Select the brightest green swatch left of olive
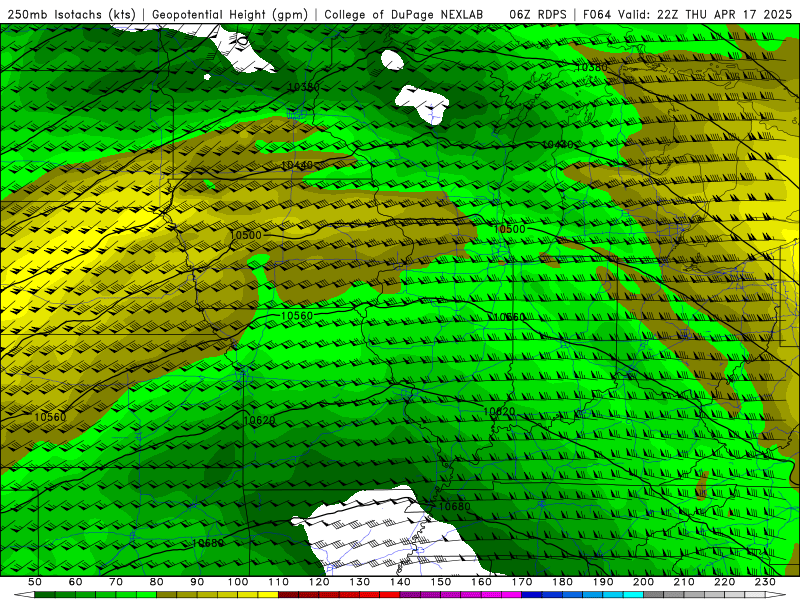This screenshot has height=600, width=800. coord(146,594)
